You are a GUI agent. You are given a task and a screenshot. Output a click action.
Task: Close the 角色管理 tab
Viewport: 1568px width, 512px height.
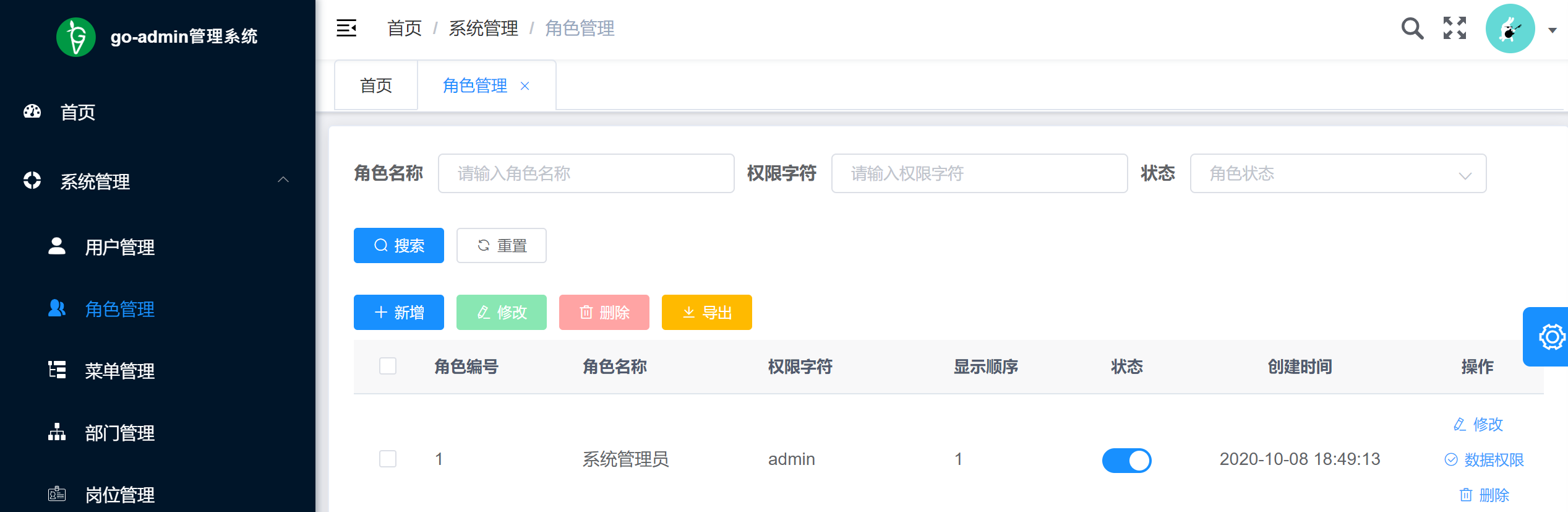(525, 86)
